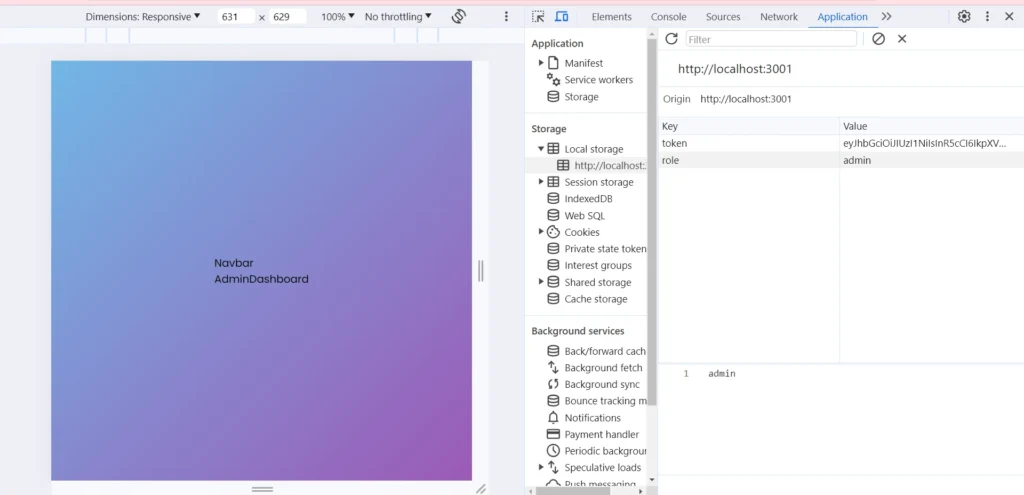1024x495 pixels.
Task: Expand the Session storage tree node
Action: coord(541,182)
